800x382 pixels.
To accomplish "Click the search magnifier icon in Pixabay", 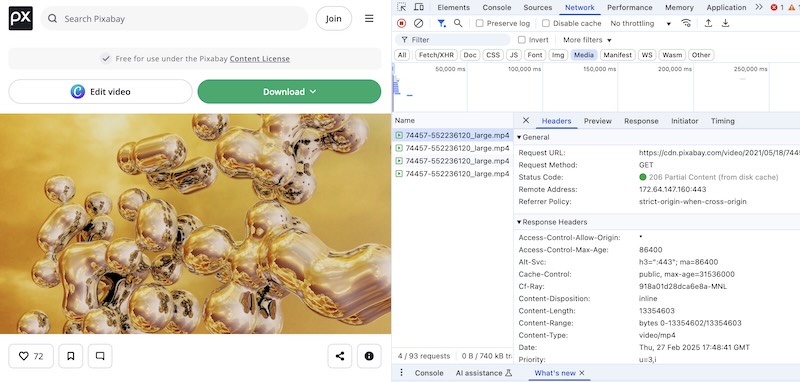I will pos(53,19).
